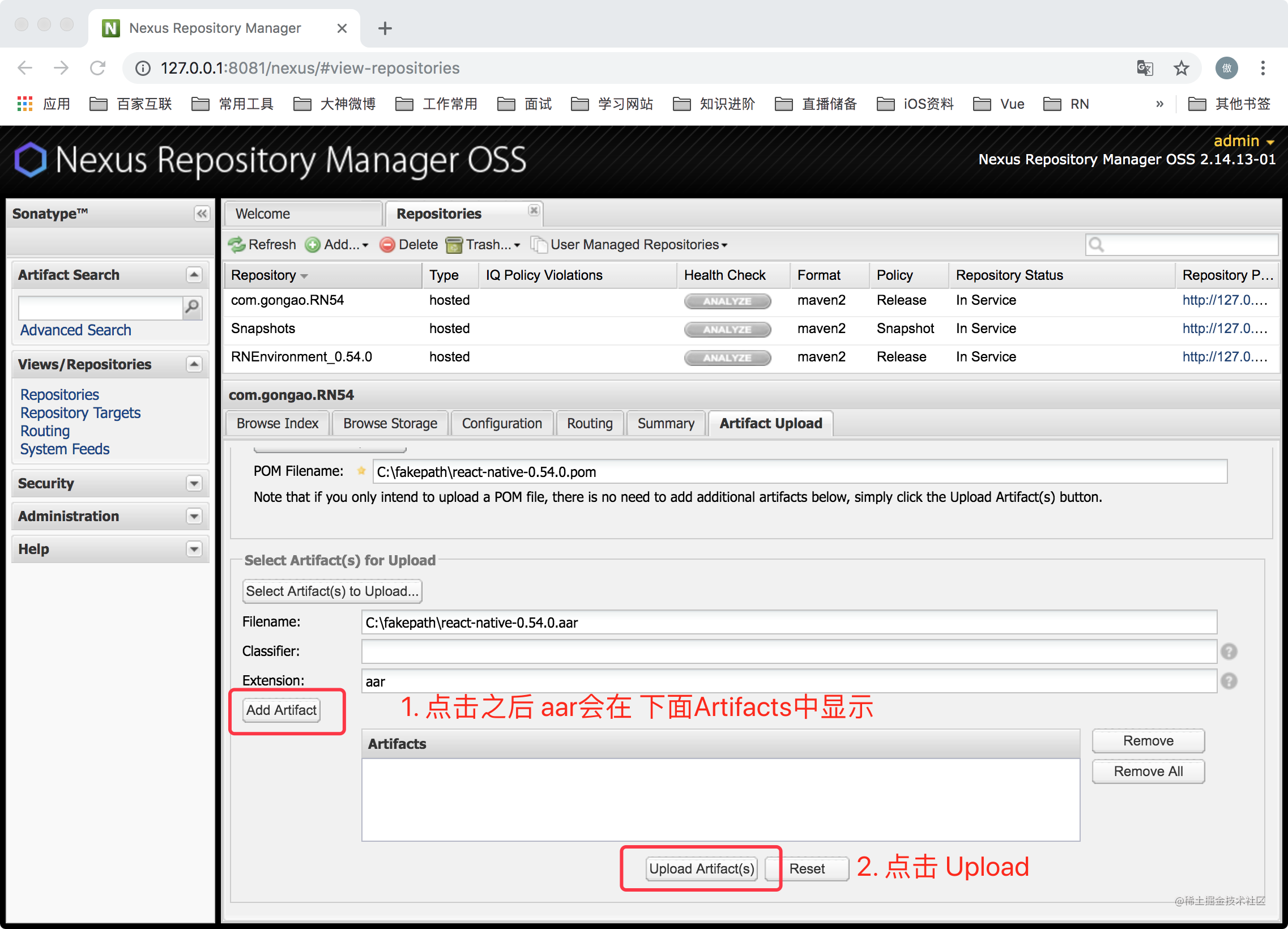This screenshot has width=1288, height=929.
Task: Switch to Browse Storage tab
Action: coord(390,424)
